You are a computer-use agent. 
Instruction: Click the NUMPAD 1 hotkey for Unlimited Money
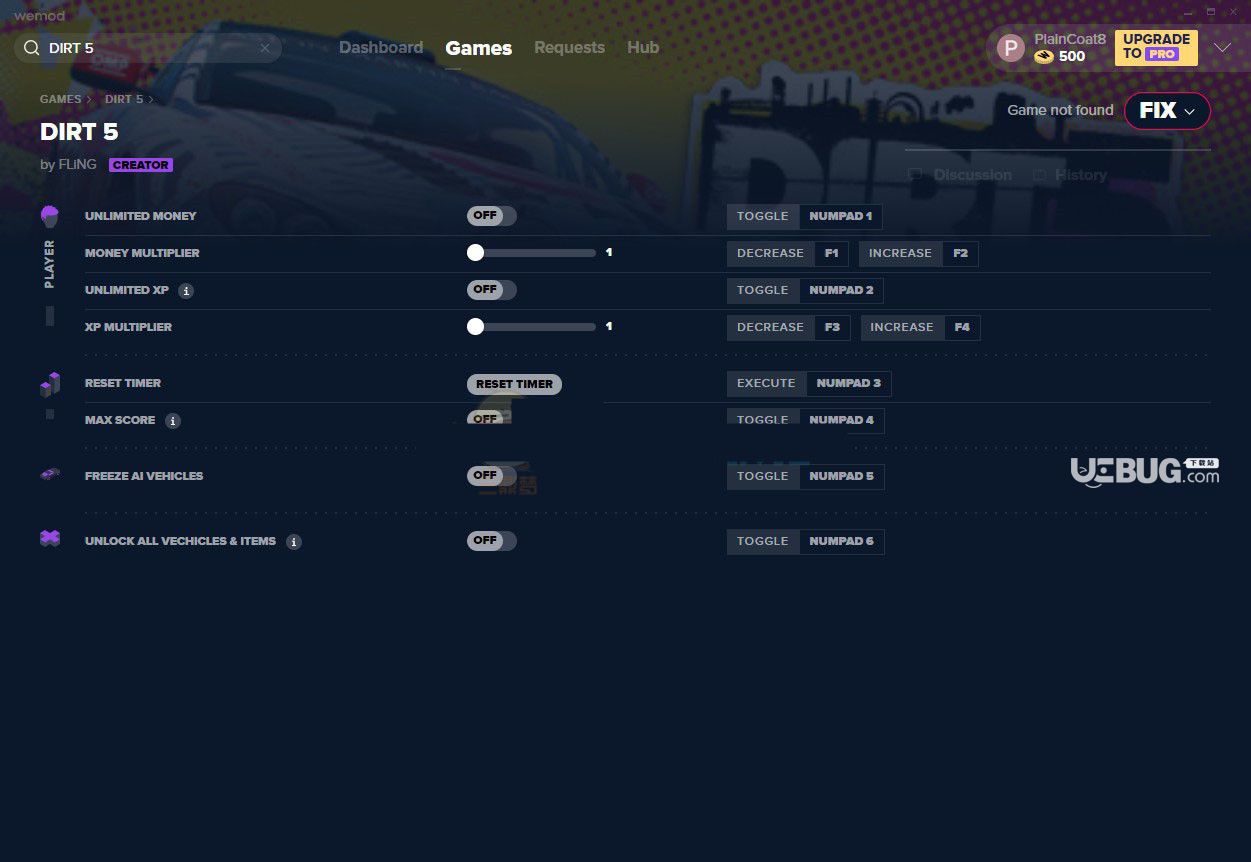(x=841, y=216)
